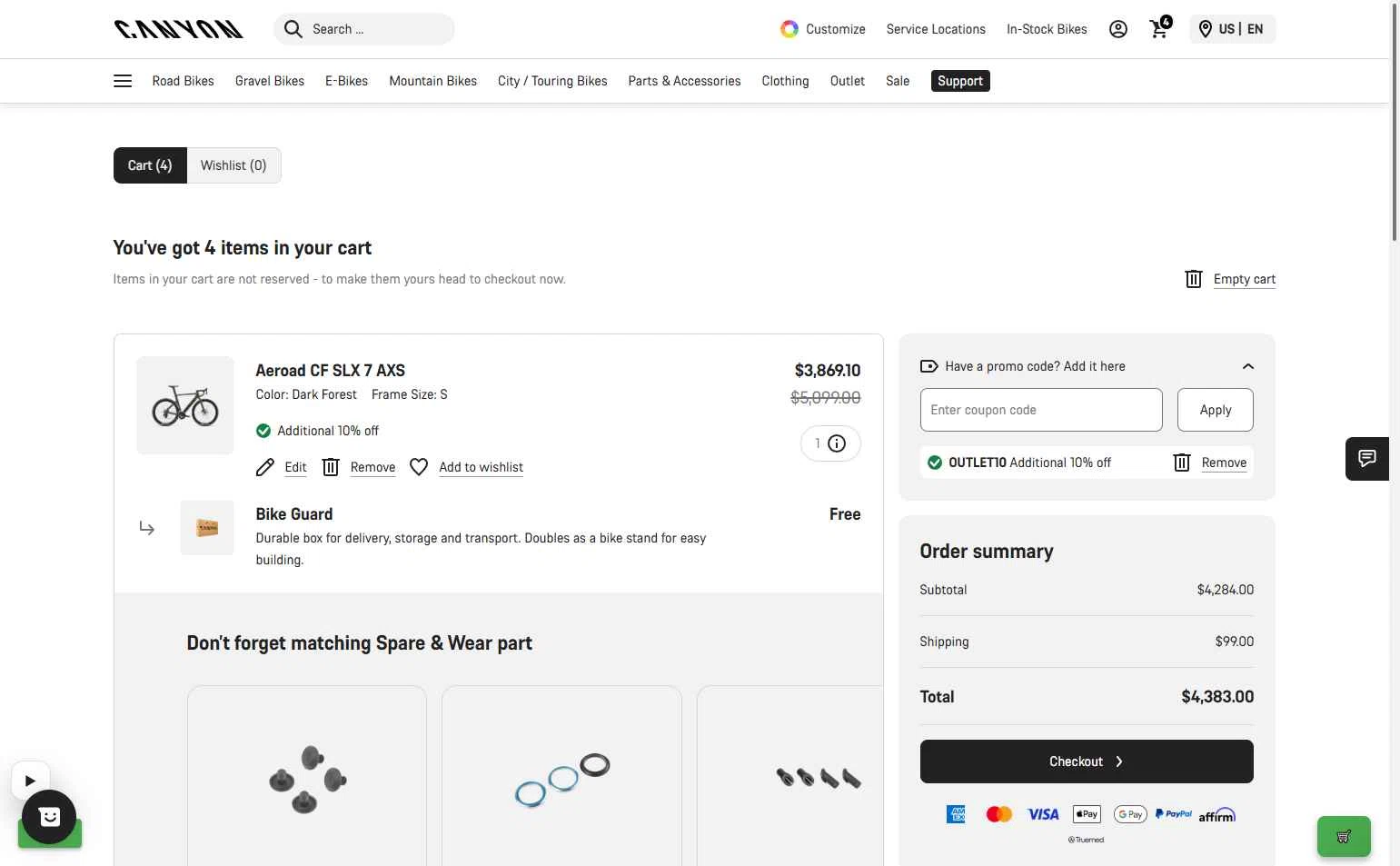The width and height of the screenshot is (1400, 866).
Task: Click the play button widget
Action: pyautogui.click(x=30, y=780)
